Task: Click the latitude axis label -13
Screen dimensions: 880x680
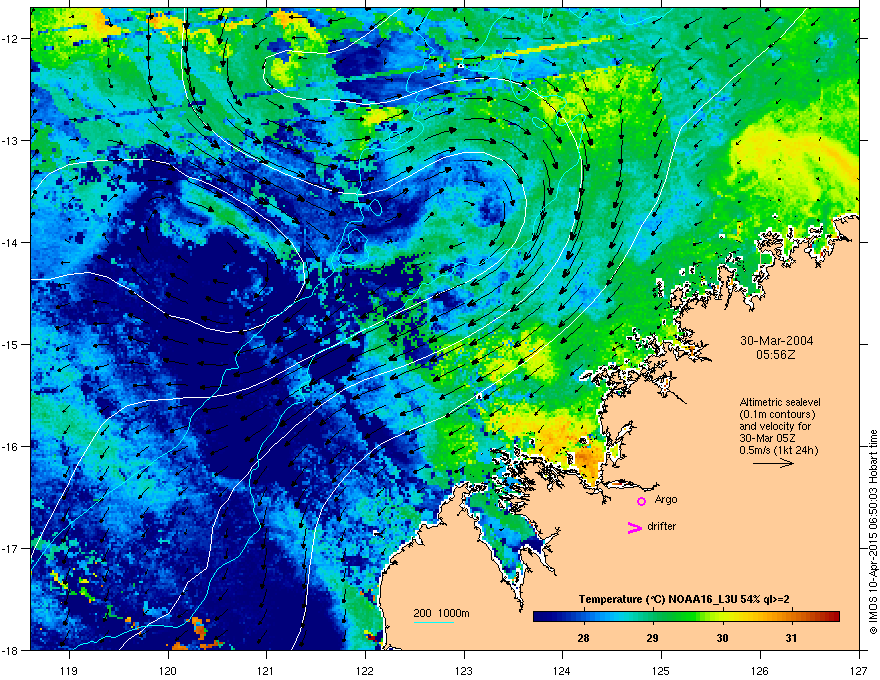Action: pos(11,141)
